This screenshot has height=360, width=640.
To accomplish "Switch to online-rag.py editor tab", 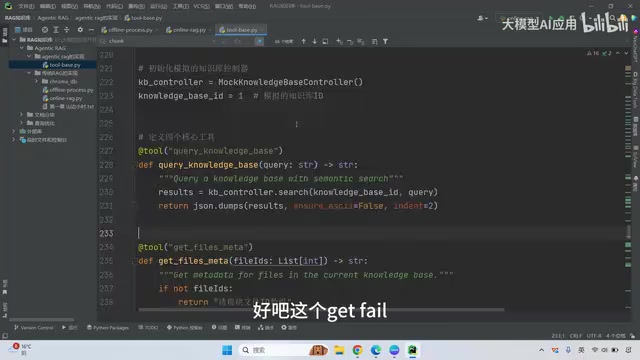I will 189,30.
